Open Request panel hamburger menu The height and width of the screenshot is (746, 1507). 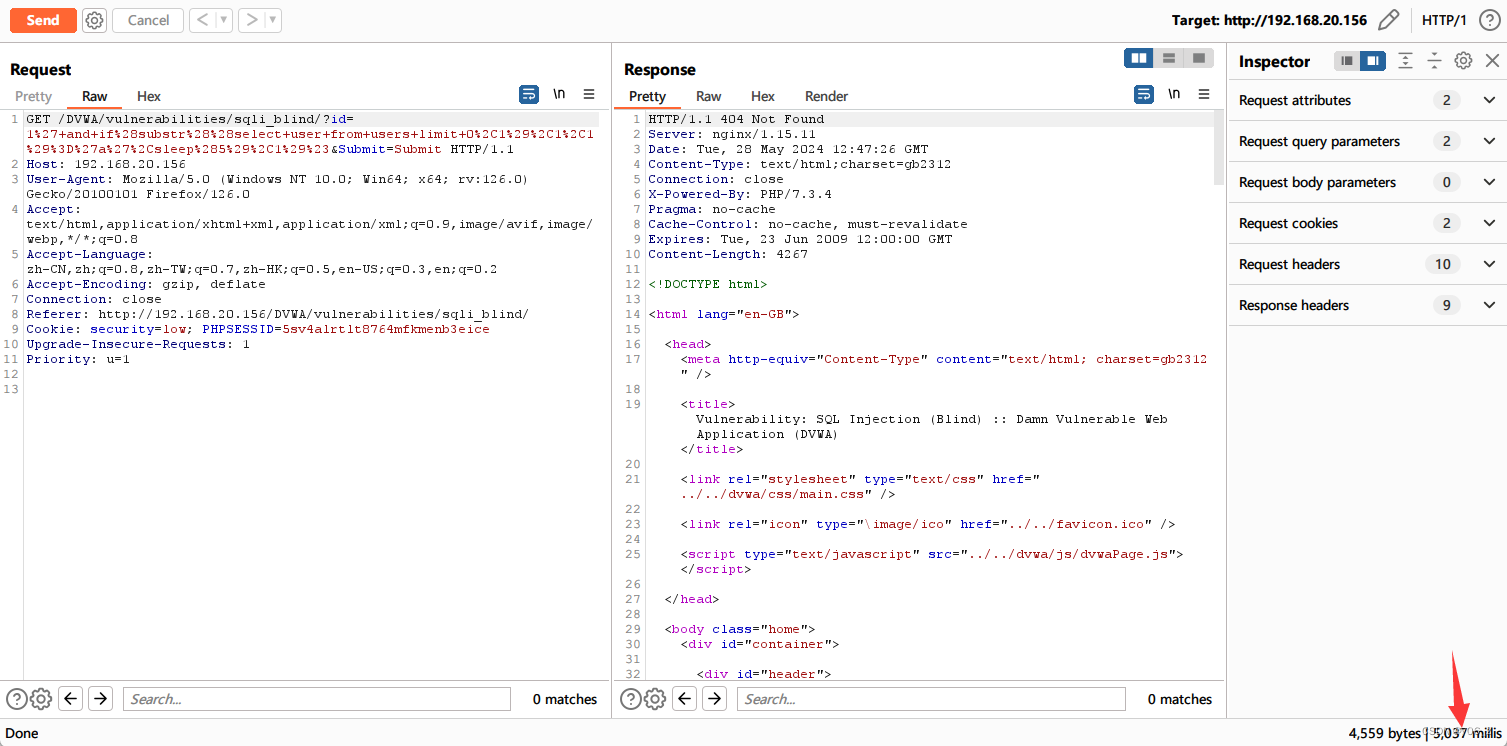[x=589, y=94]
